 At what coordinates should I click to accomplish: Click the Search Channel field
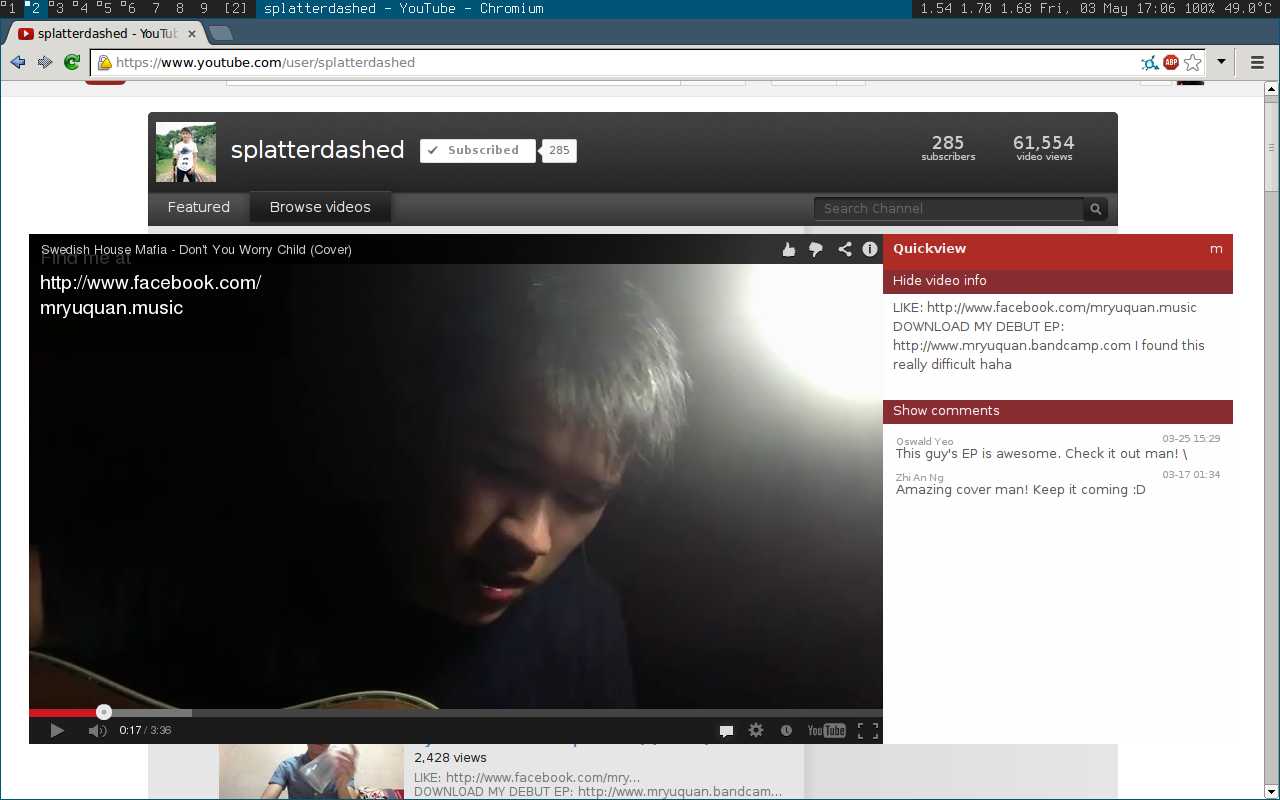pos(948,209)
